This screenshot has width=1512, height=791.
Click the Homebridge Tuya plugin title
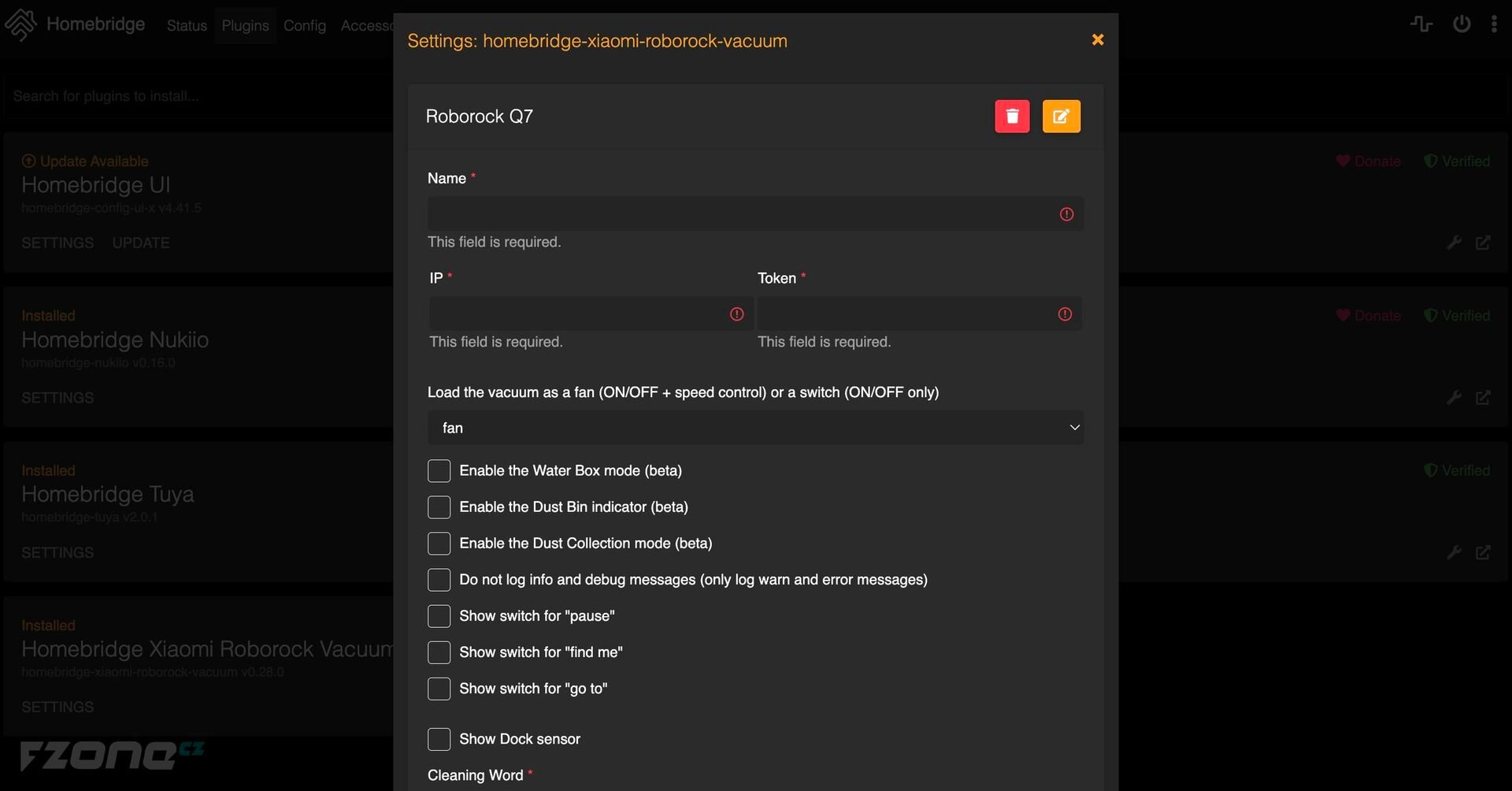pyautogui.click(x=108, y=494)
